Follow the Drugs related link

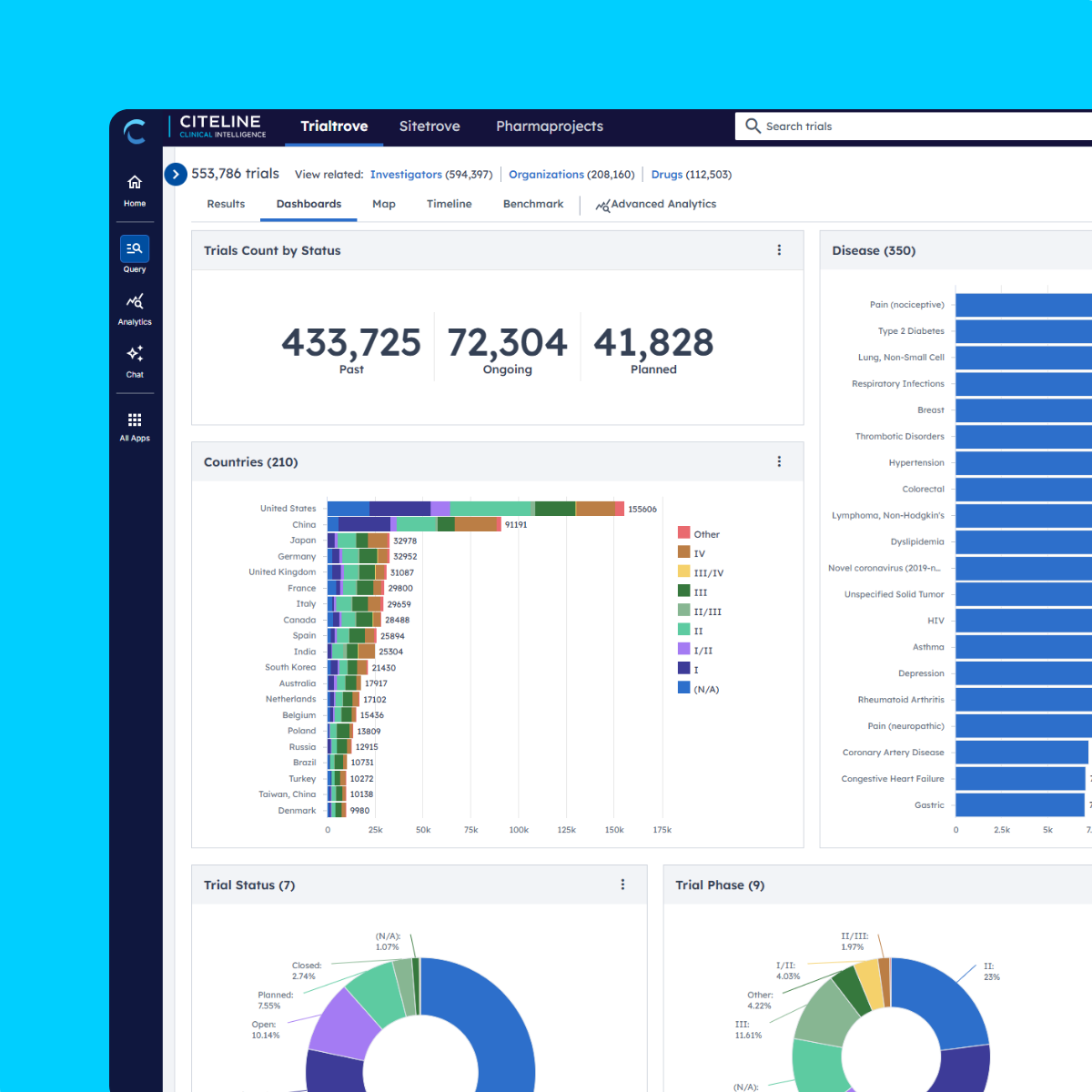point(667,174)
